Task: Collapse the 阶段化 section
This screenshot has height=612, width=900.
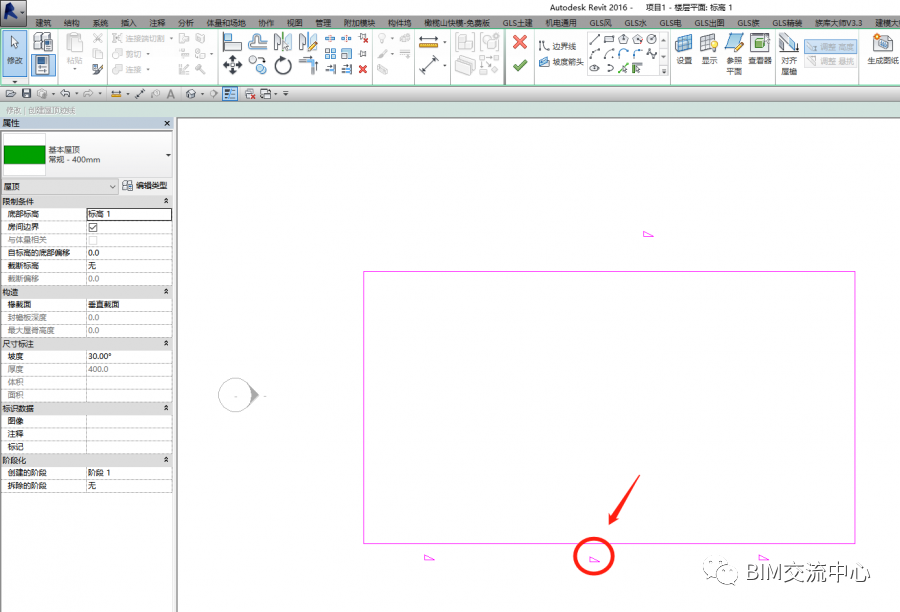Action: pos(166,460)
